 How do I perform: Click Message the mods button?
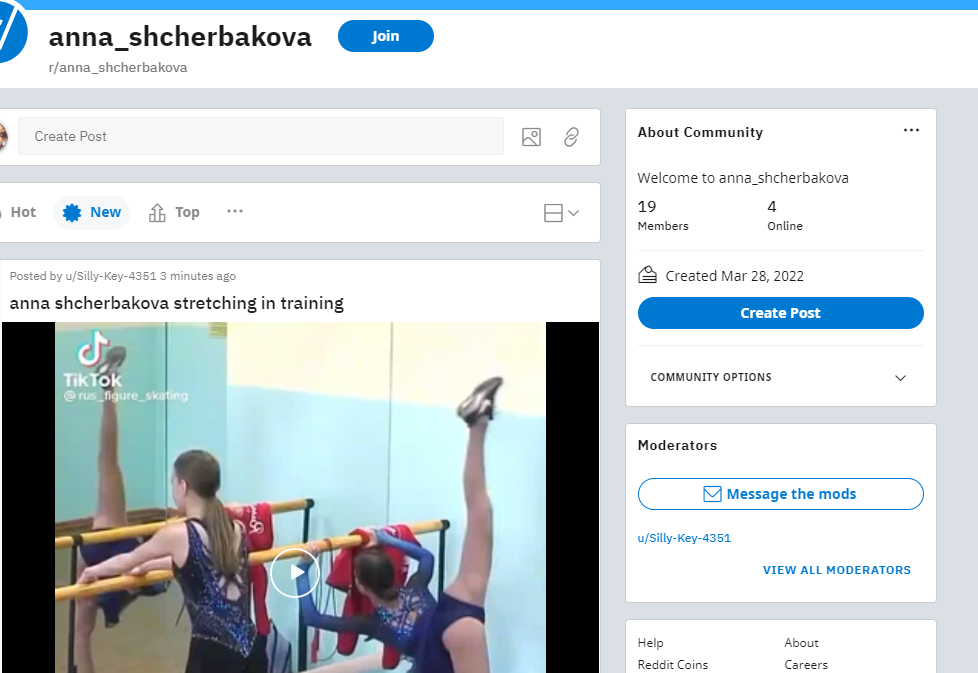coord(780,494)
